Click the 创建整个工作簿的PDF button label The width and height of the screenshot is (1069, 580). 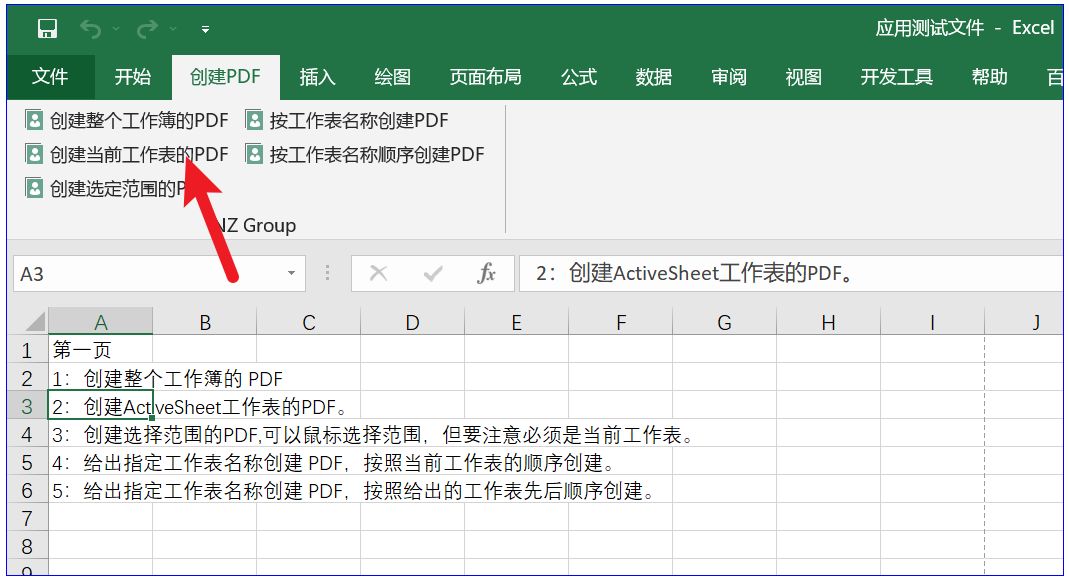139,121
